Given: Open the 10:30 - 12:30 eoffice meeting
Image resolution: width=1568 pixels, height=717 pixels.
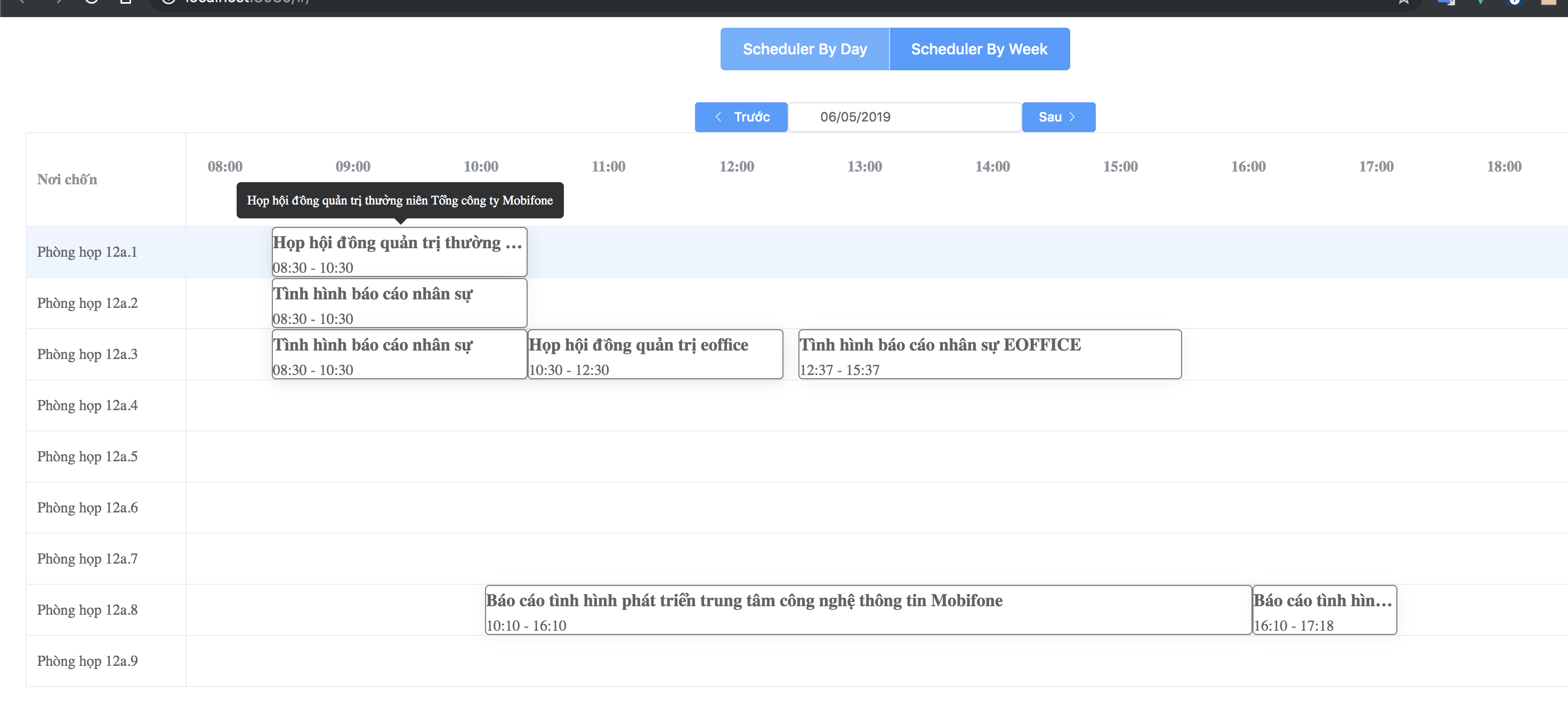Looking at the screenshot, I should click(x=654, y=355).
